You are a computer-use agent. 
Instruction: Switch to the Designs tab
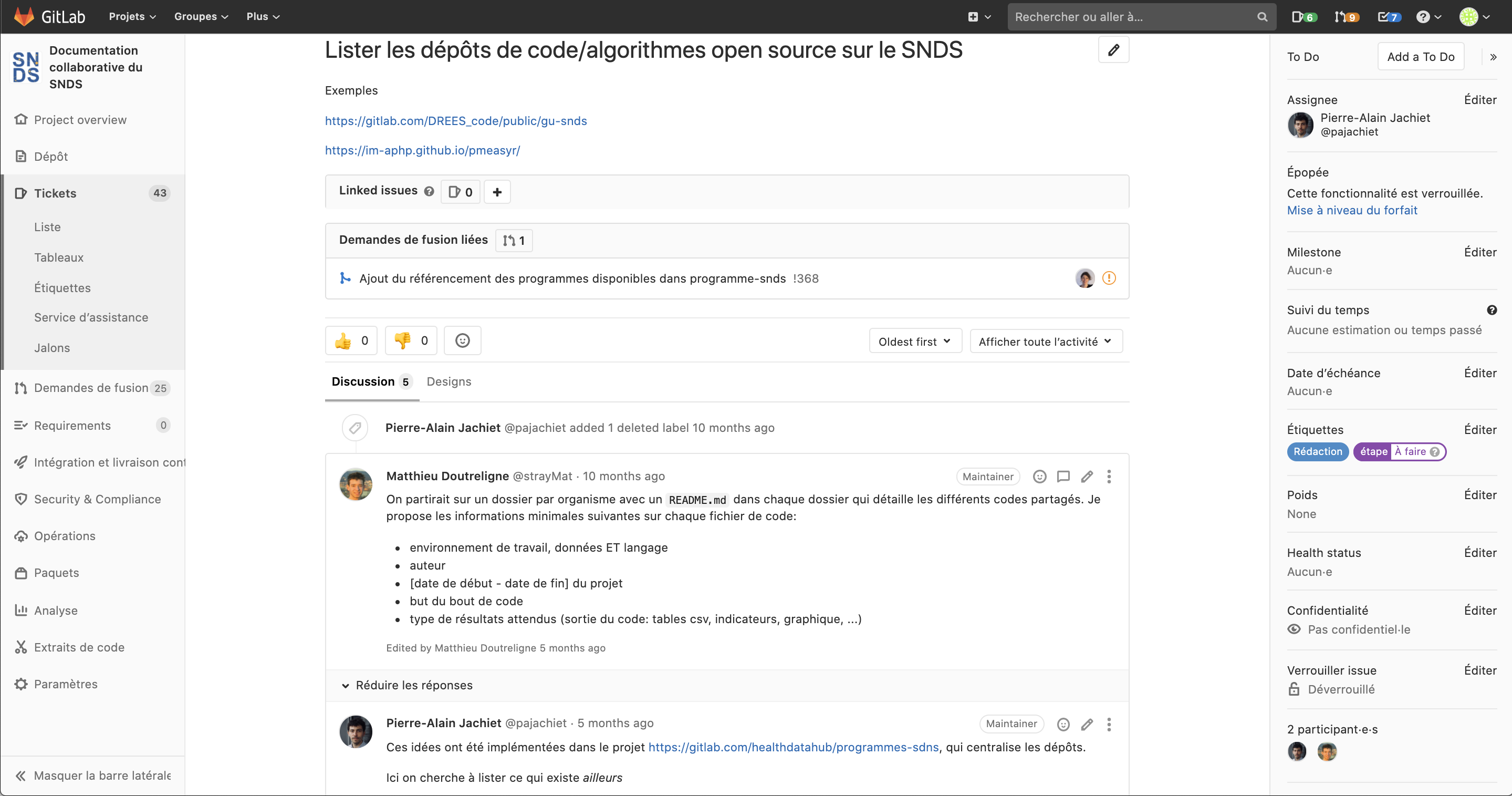coord(449,381)
